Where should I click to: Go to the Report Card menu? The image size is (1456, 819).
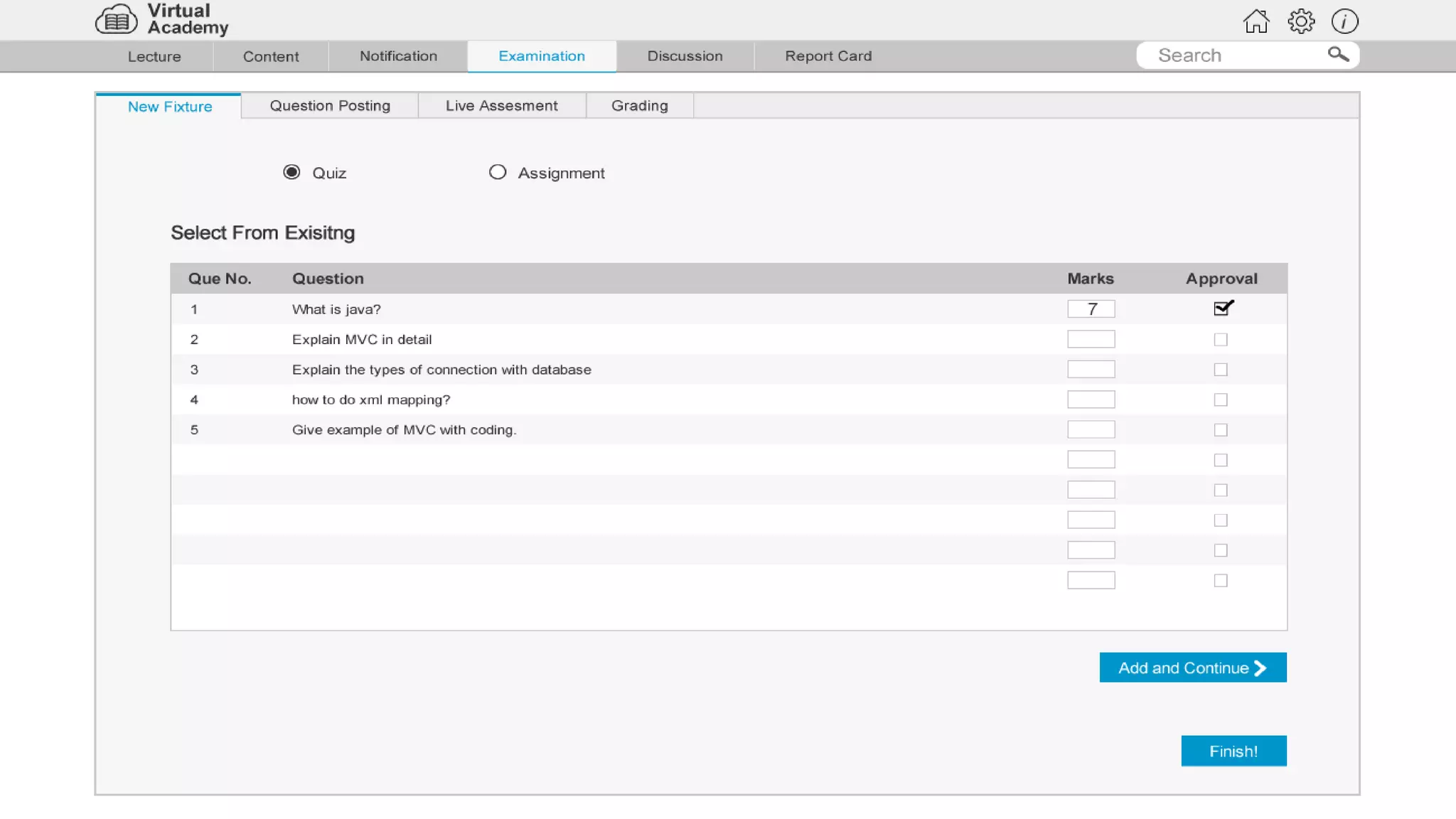(x=828, y=56)
